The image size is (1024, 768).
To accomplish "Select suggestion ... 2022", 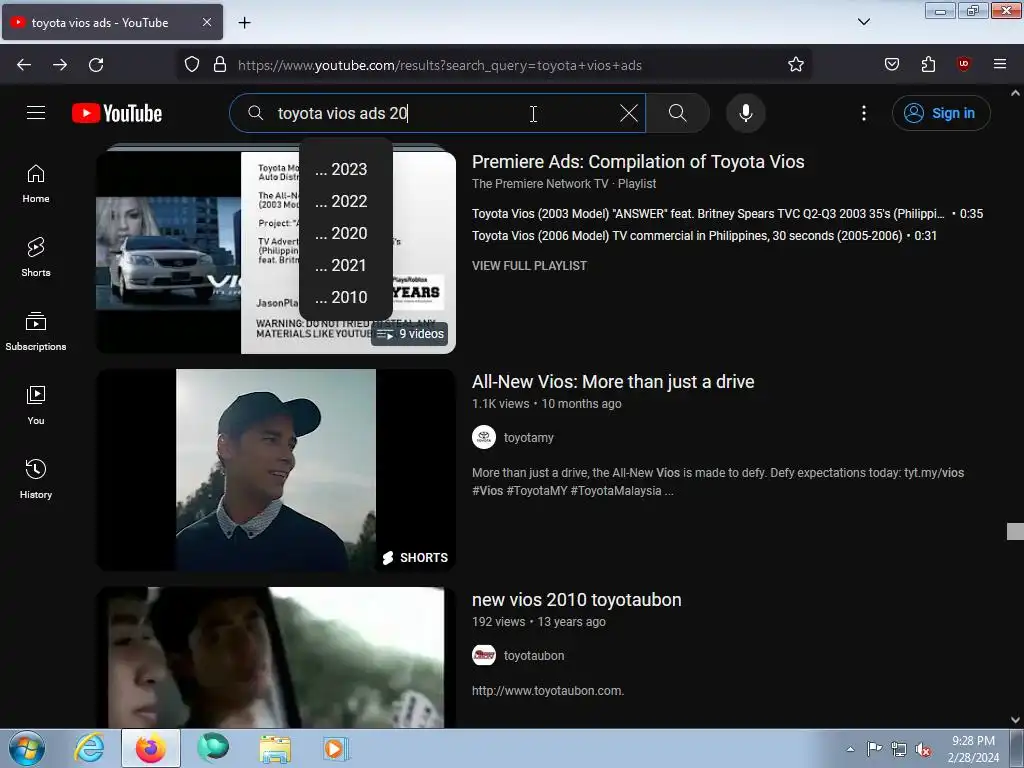I will (x=346, y=202).
